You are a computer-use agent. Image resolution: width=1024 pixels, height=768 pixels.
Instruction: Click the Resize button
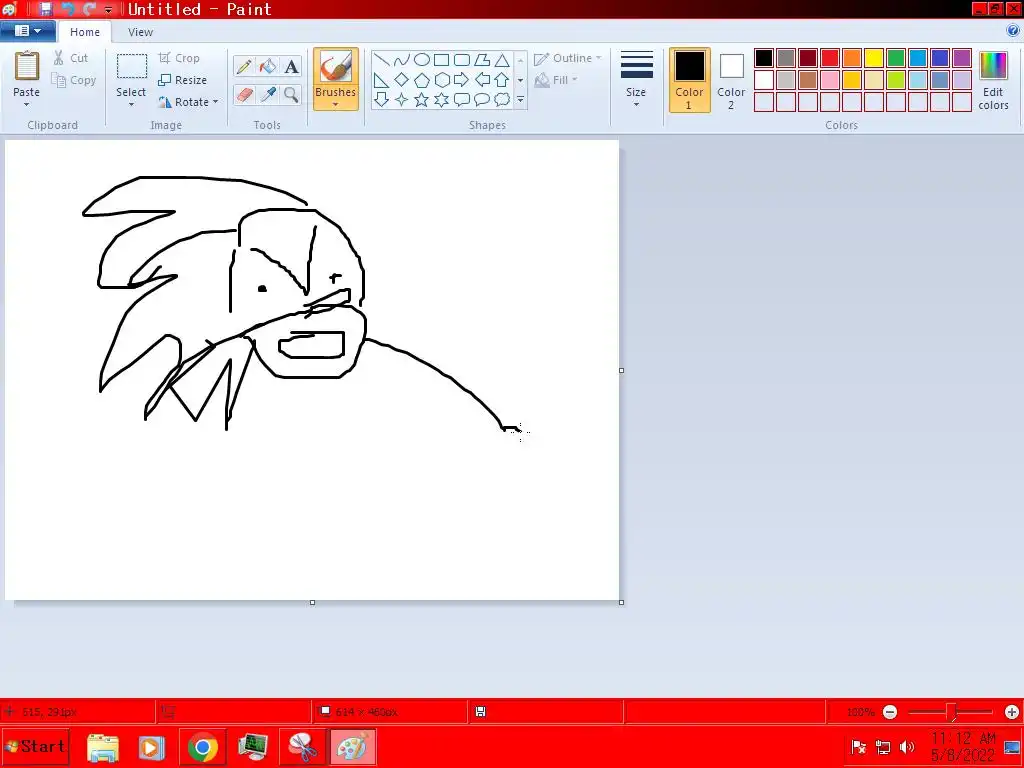[183, 80]
